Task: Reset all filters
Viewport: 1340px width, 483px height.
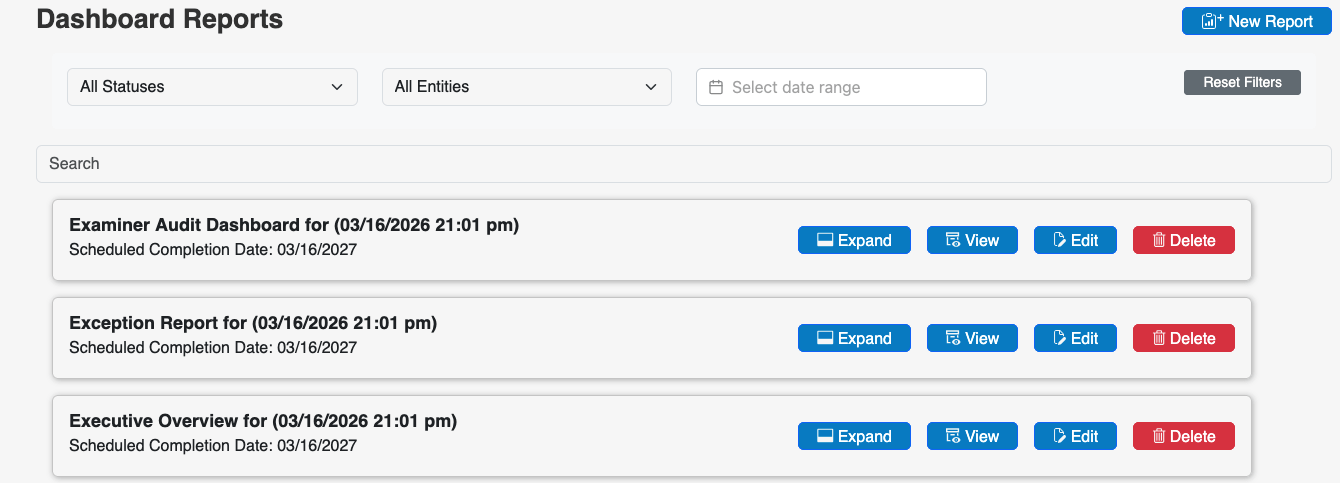Action: (1242, 82)
